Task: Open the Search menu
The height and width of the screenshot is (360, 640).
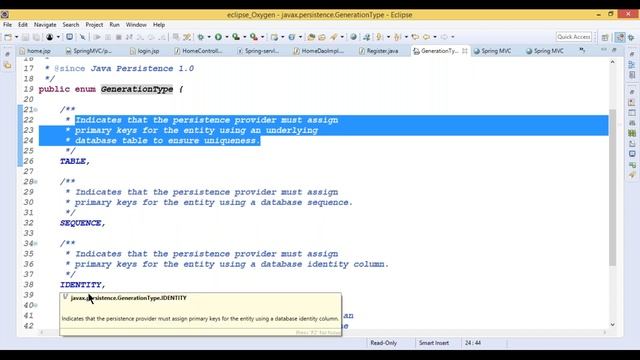Action: click(71, 24)
